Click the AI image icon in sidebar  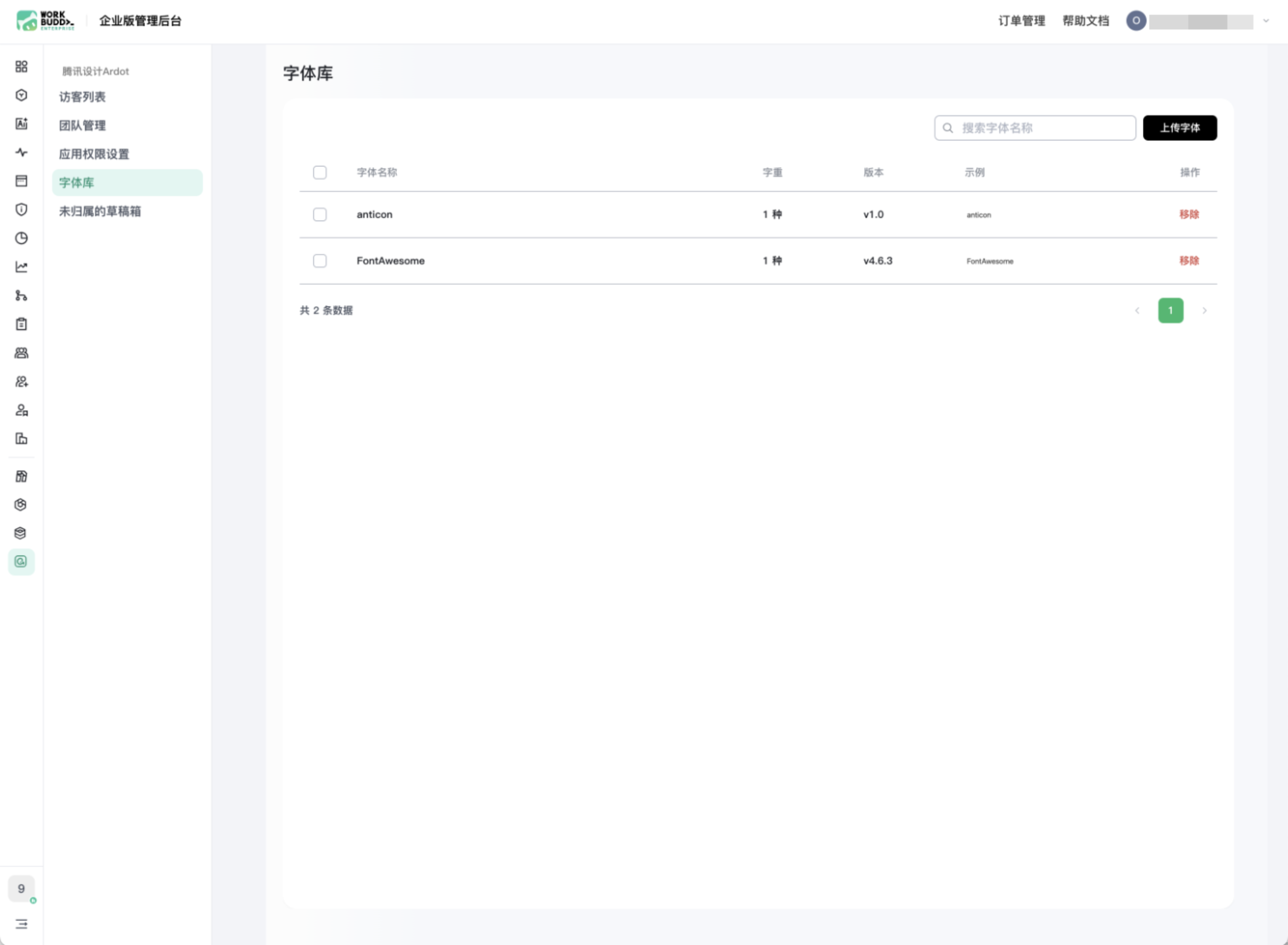[21, 124]
